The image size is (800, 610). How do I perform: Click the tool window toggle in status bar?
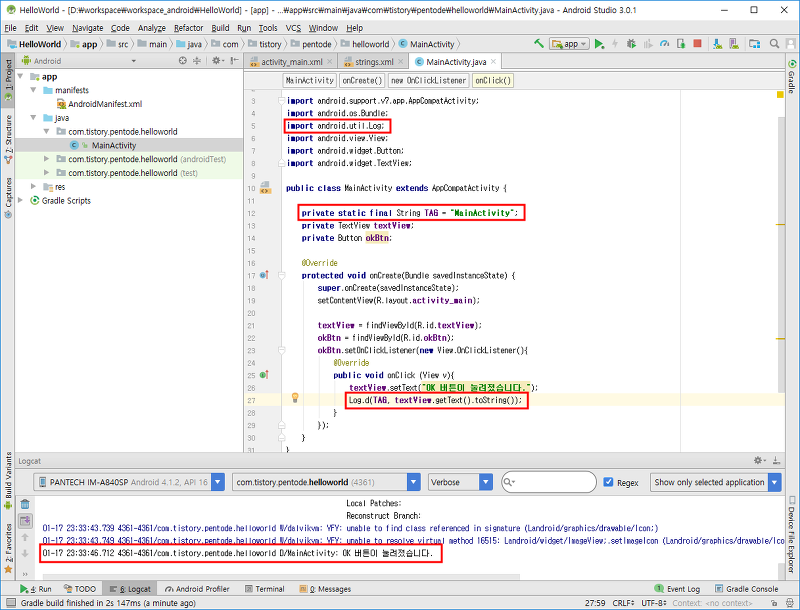10,603
